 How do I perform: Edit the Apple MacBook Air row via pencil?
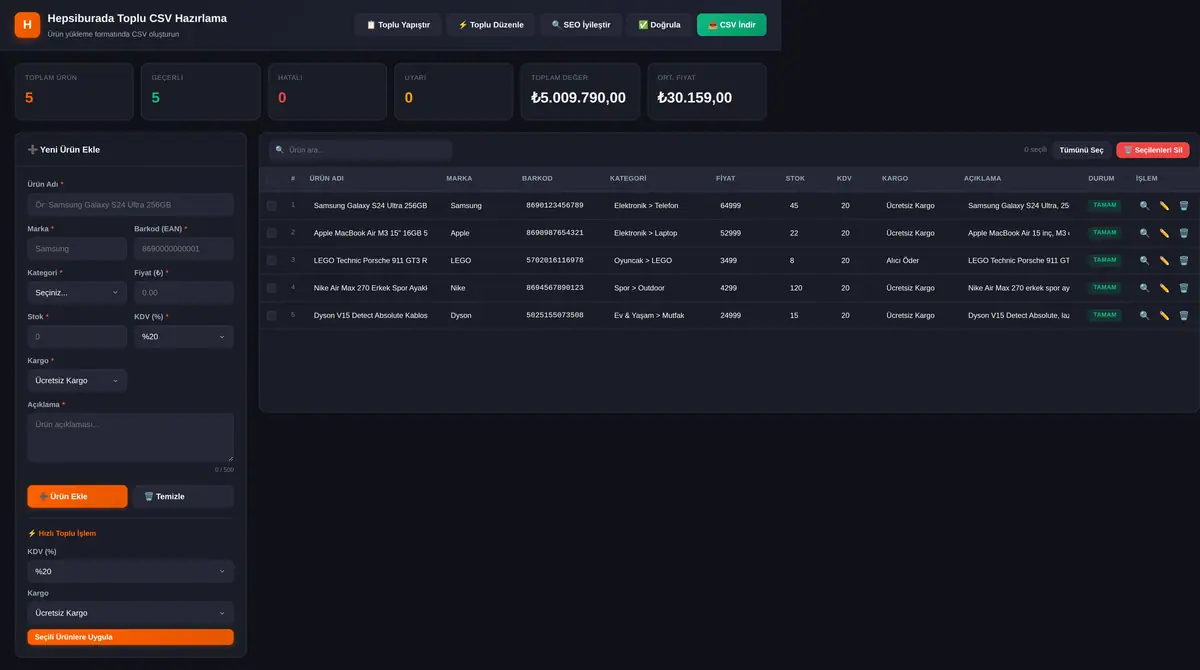coord(1164,233)
